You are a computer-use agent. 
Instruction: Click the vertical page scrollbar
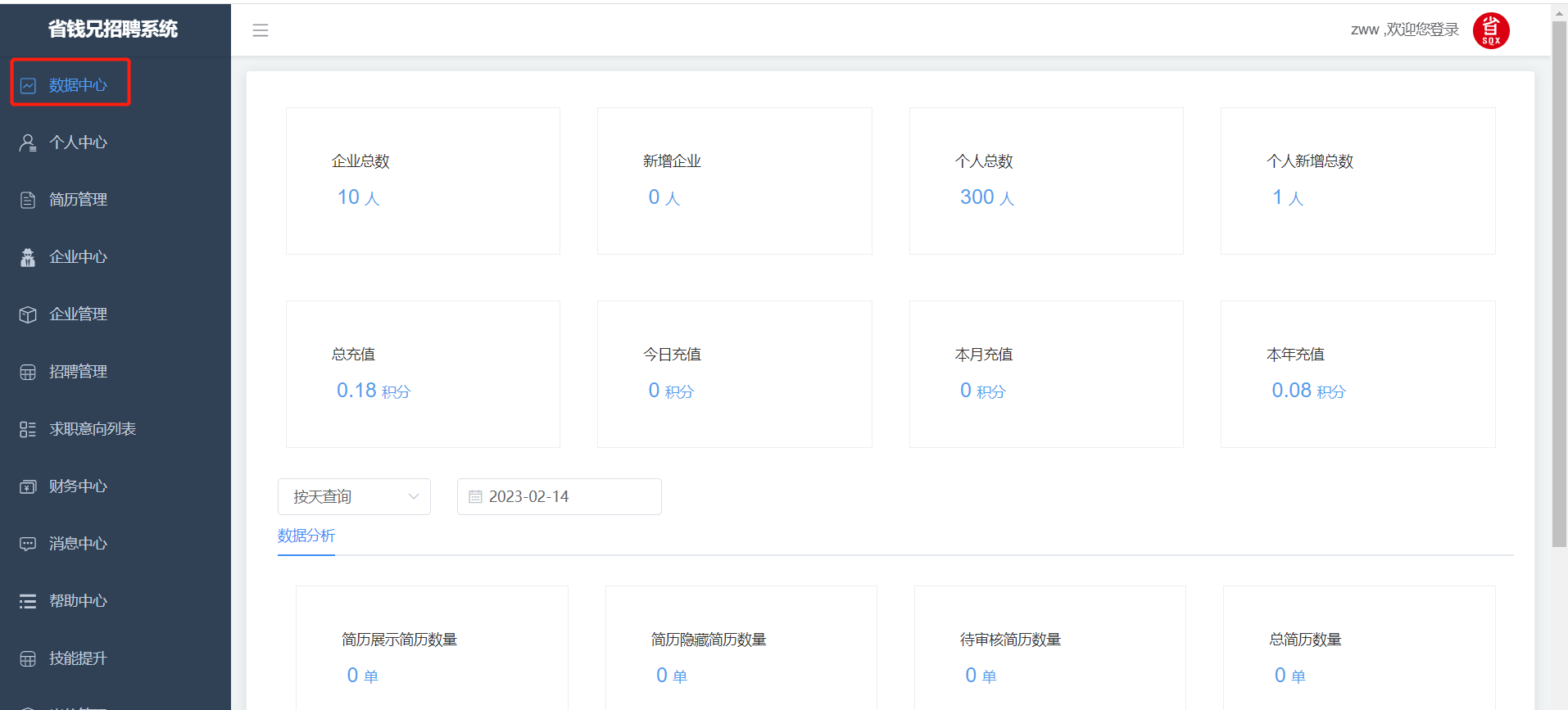pyautogui.click(x=1559, y=287)
